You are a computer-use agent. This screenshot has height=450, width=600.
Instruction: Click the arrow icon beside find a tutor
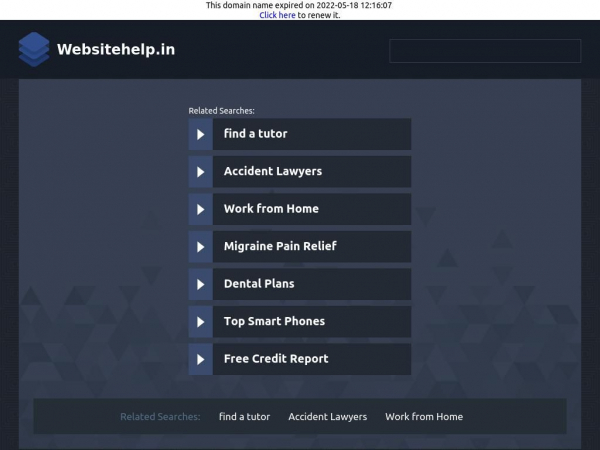coord(200,134)
